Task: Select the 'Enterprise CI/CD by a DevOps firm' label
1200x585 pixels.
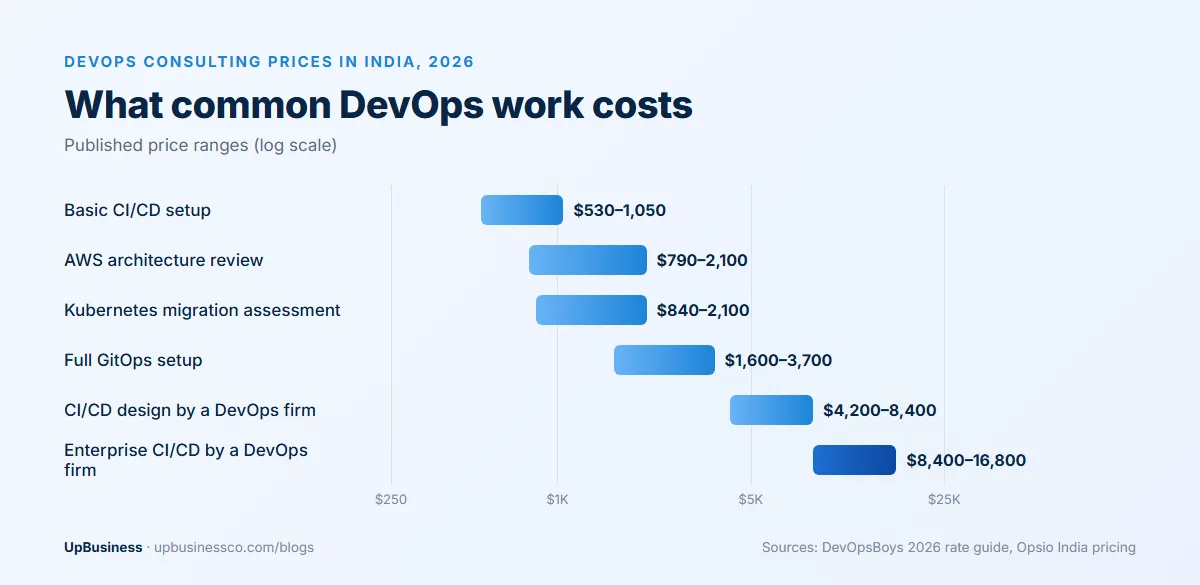Action: [186, 460]
